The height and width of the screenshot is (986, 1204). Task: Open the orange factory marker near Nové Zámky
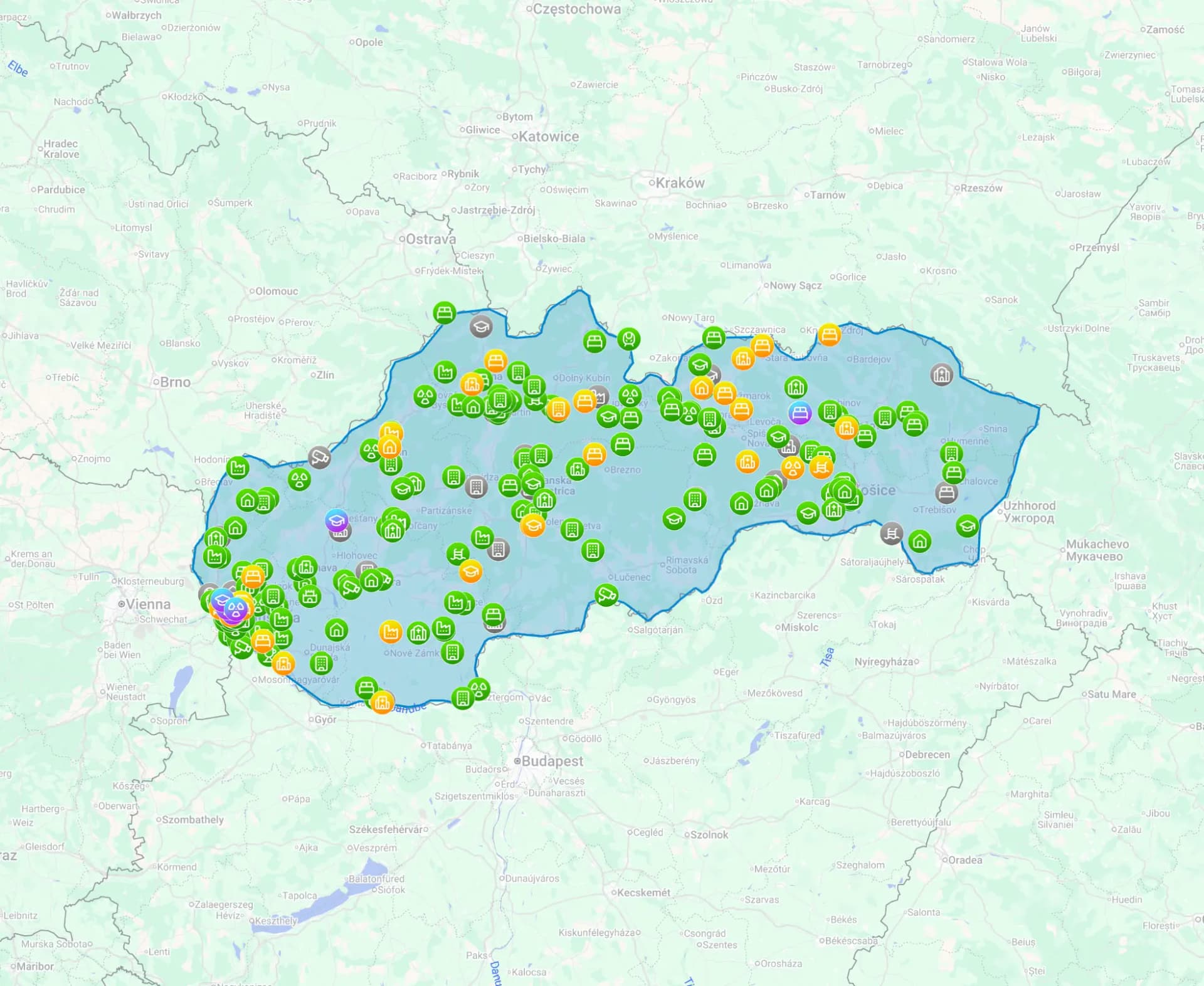[390, 631]
